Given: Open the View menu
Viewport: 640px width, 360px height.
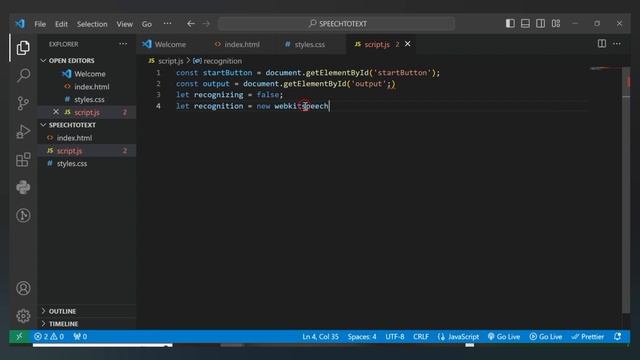Looking at the screenshot, I should pos(124,24).
